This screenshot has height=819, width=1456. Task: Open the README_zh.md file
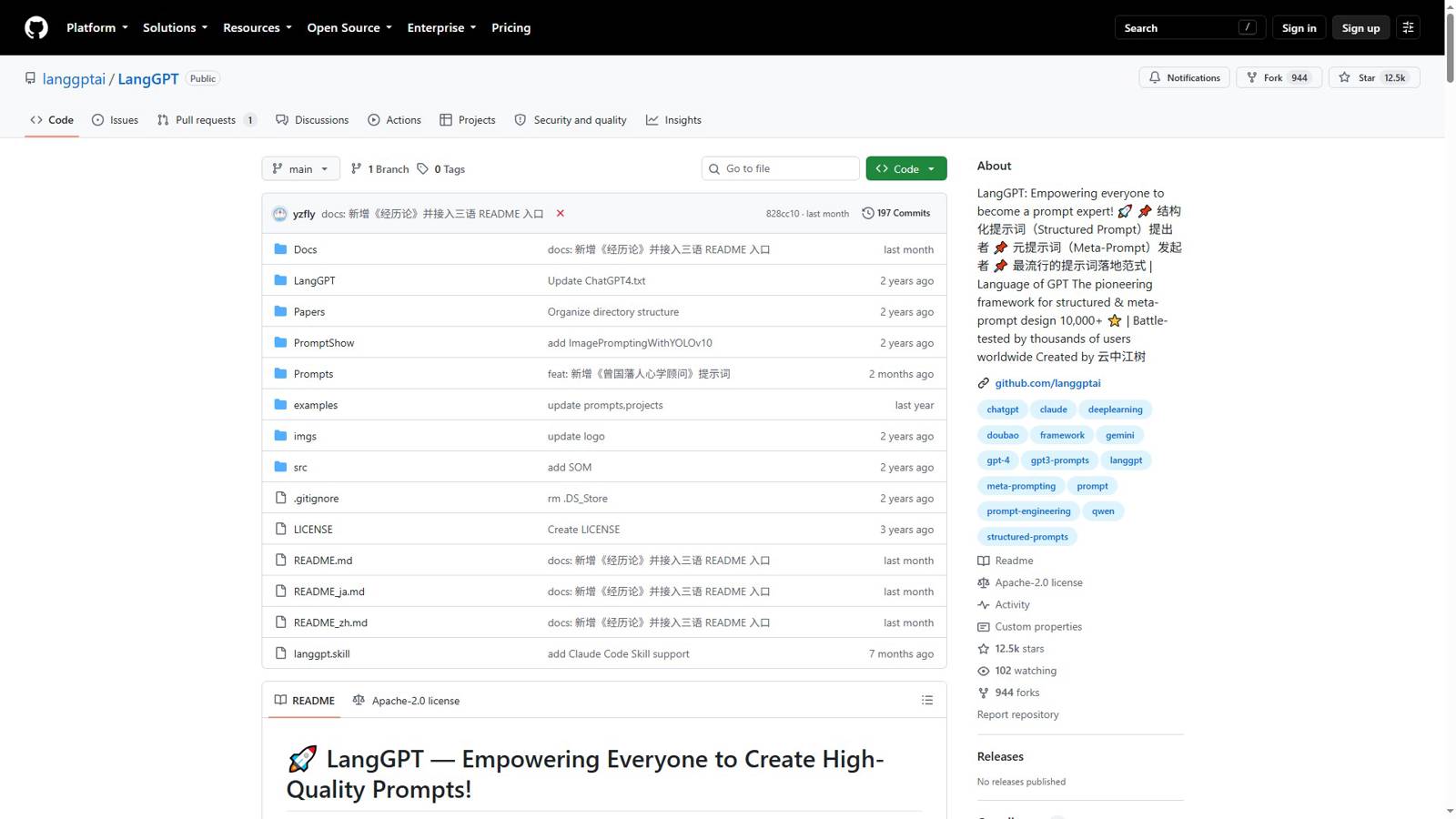[x=330, y=622]
